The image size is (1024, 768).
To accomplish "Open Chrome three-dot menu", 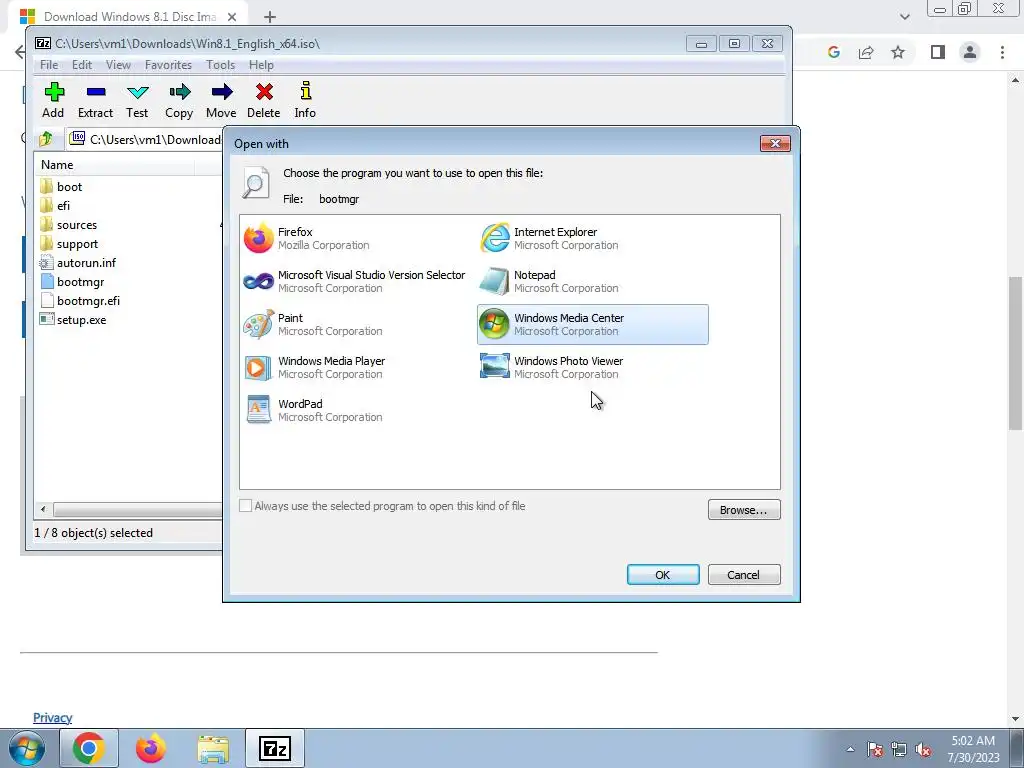I will [1002, 52].
